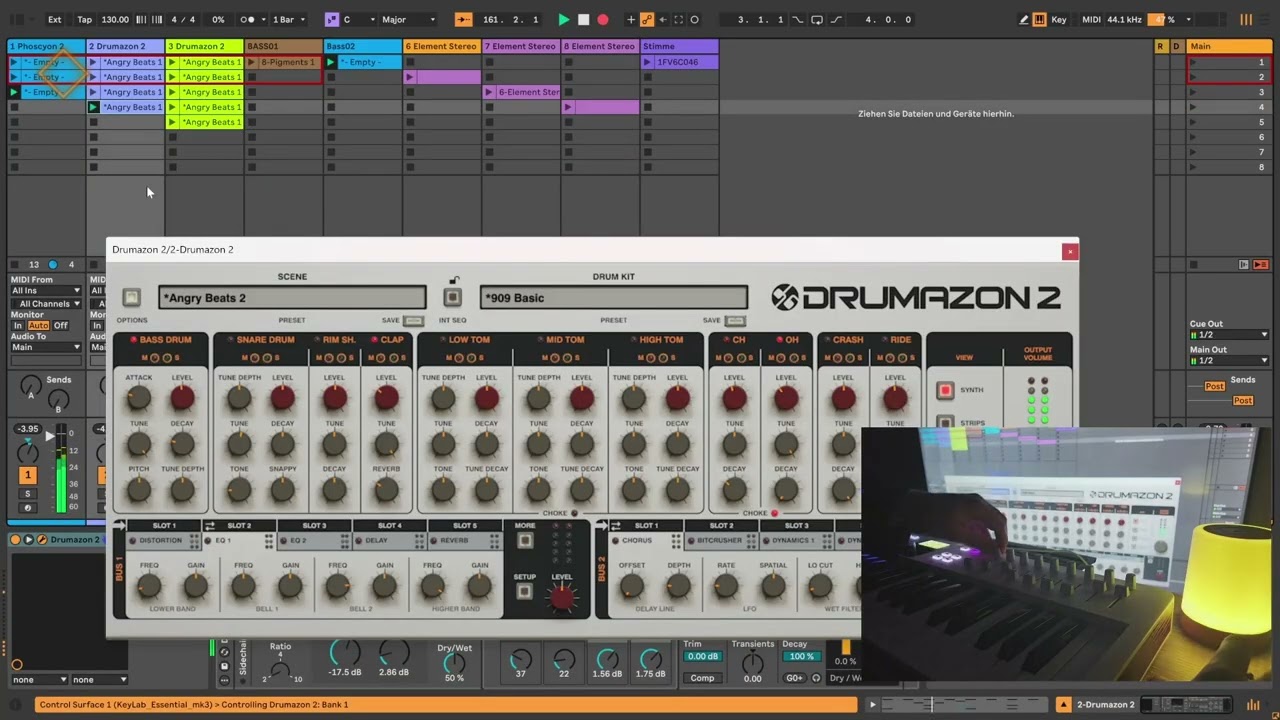Toggle the automation arm icon in transport
Image resolution: width=1280 pixels, height=720 pixels.
[647, 19]
